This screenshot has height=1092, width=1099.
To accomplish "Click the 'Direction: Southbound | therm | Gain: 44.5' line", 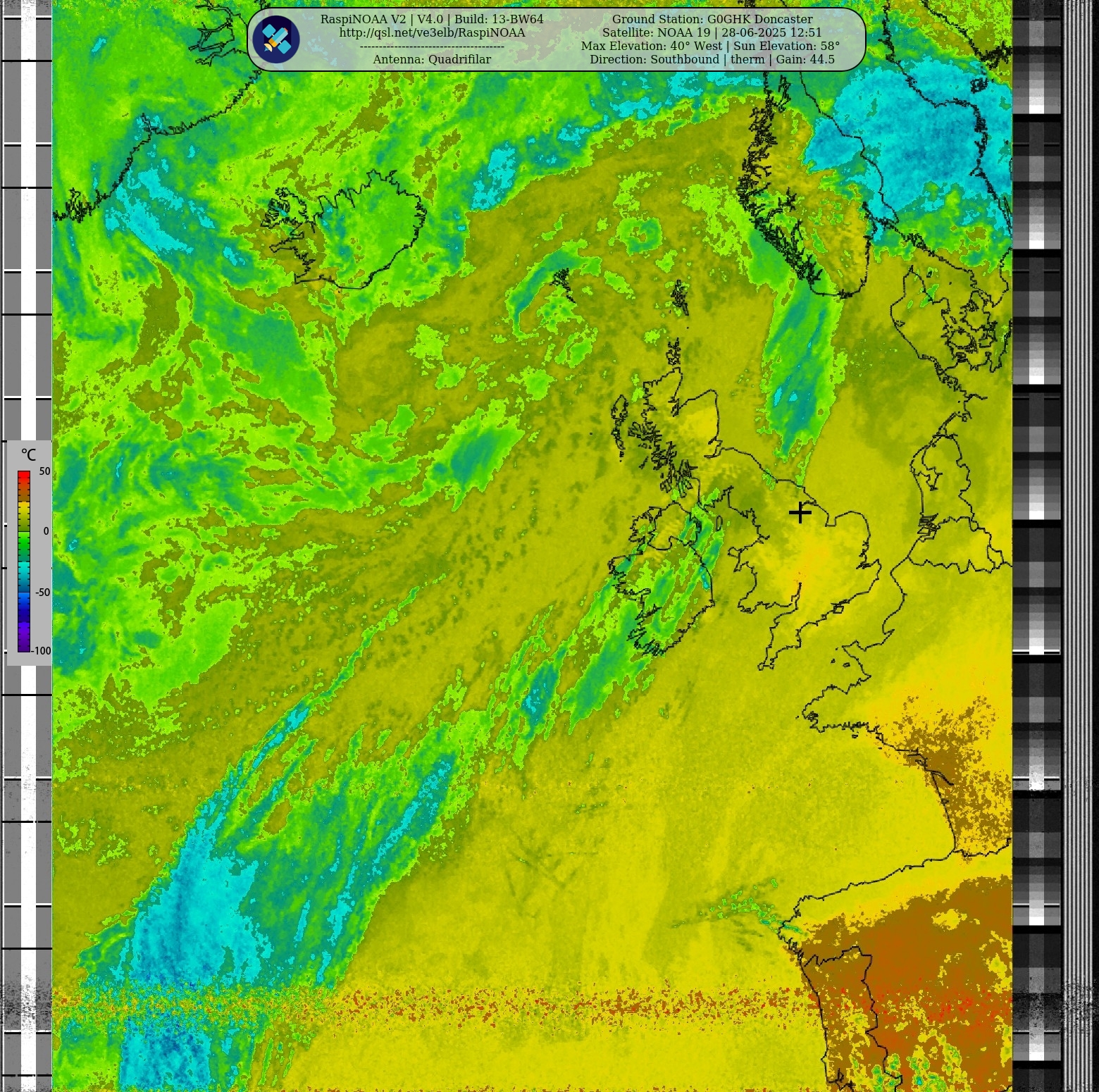I will 712,59.
